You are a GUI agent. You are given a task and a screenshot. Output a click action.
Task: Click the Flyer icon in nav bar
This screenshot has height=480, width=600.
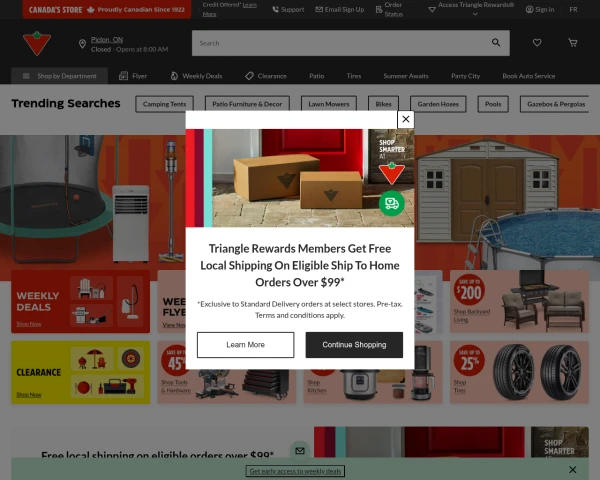123,76
